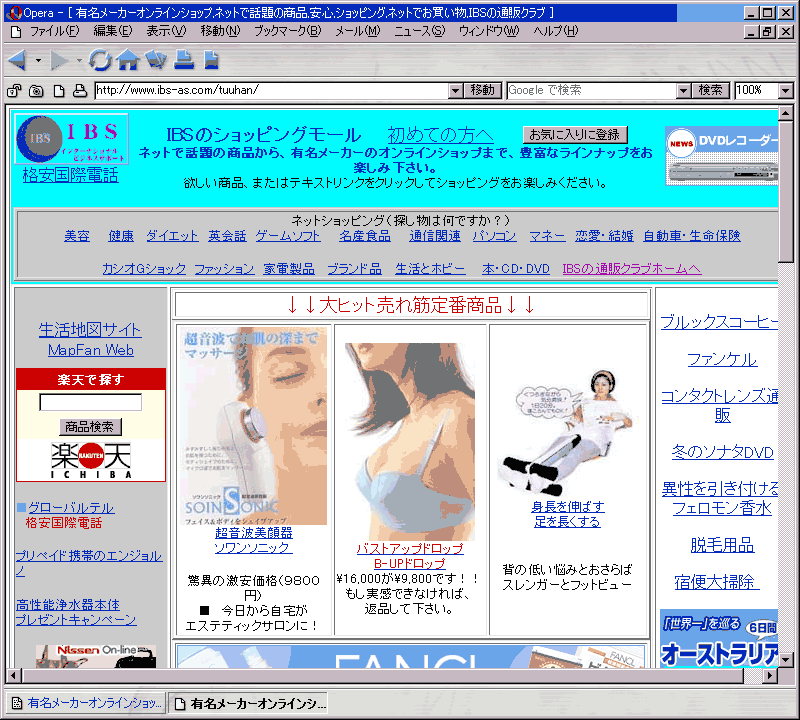The width and height of the screenshot is (800, 720).
Task: Open the 100% zoom level dropdown
Action: 786,91
